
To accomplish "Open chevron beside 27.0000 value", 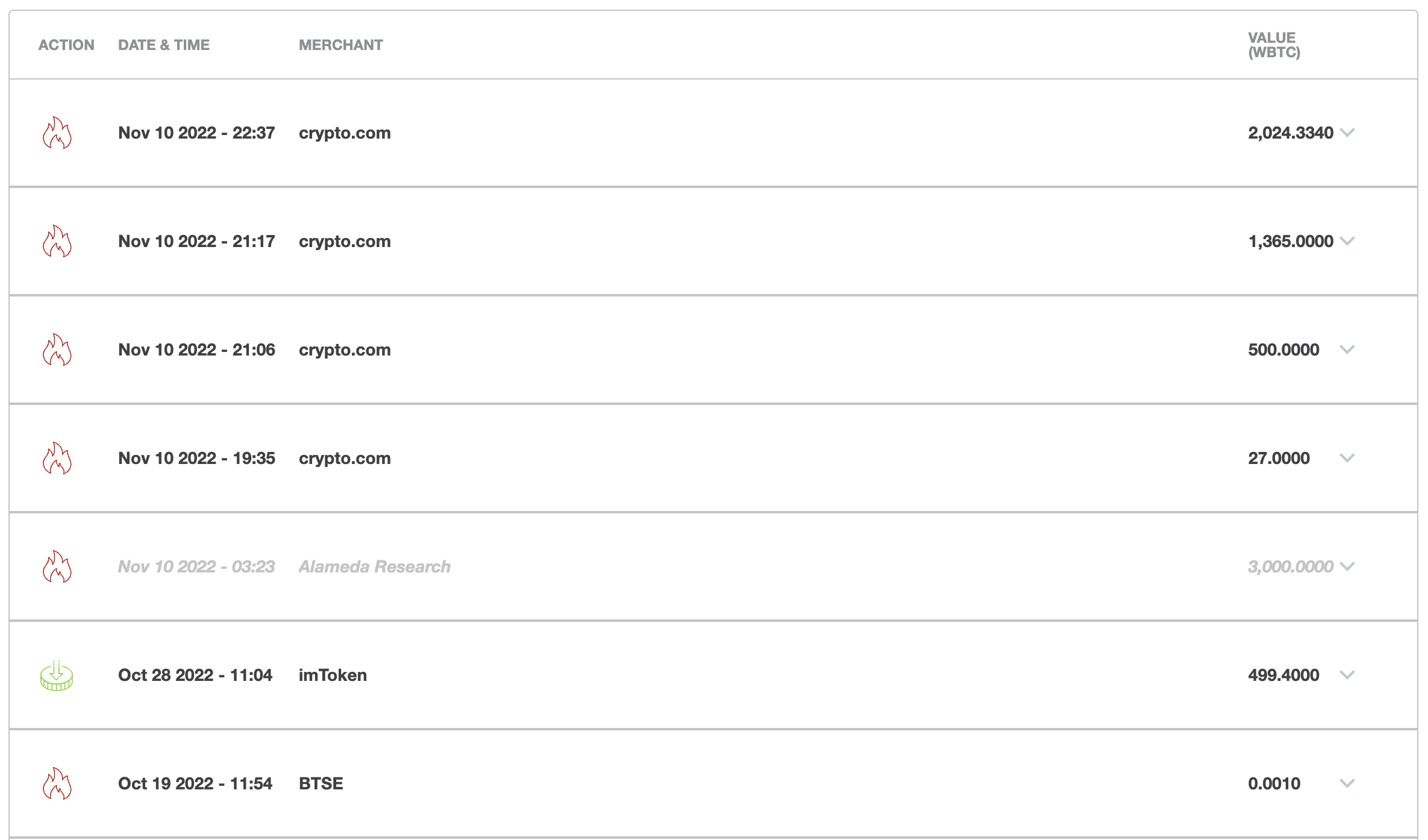I will click(1347, 458).
